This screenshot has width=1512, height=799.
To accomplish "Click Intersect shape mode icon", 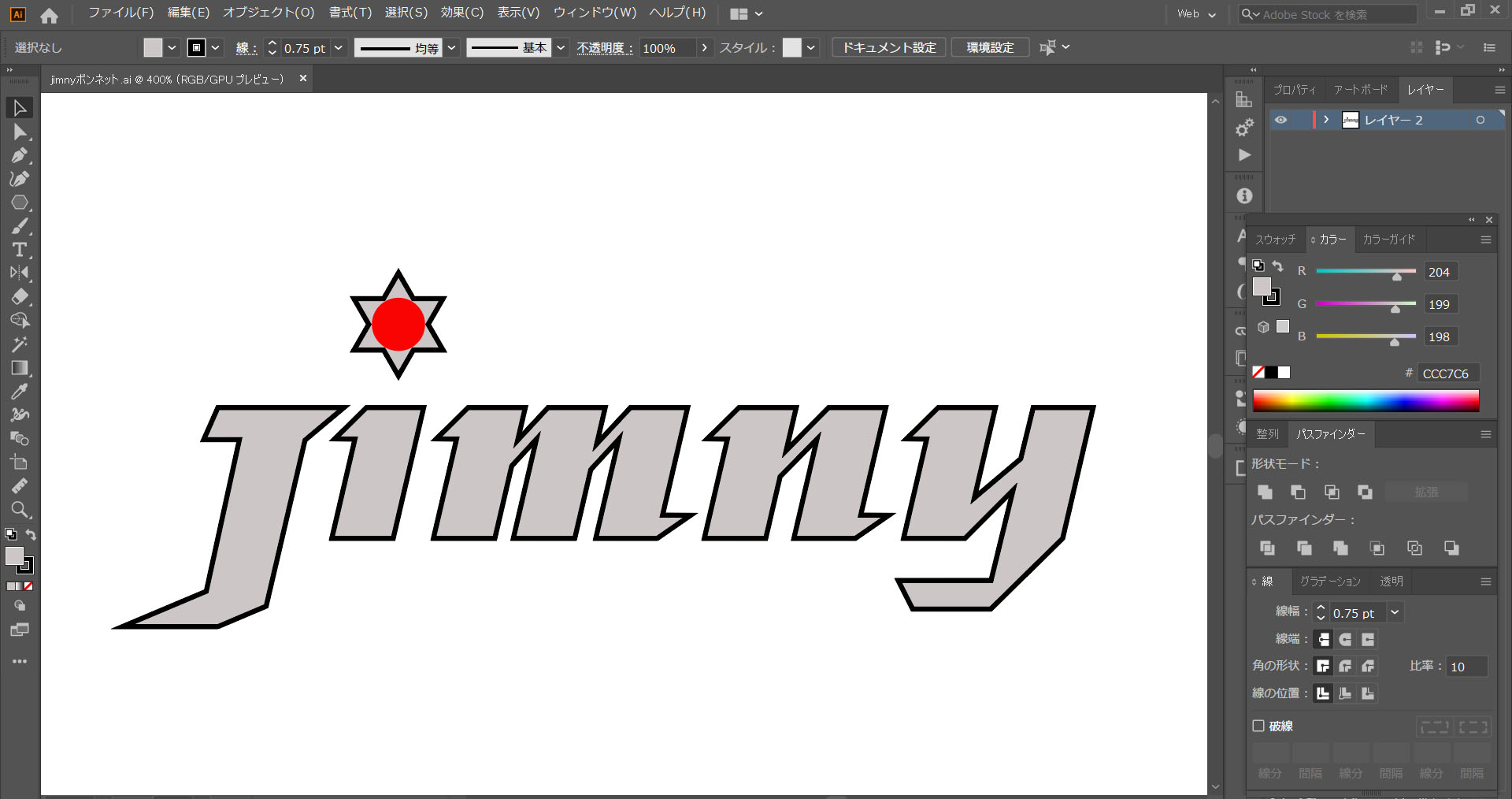I will coord(1332,492).
